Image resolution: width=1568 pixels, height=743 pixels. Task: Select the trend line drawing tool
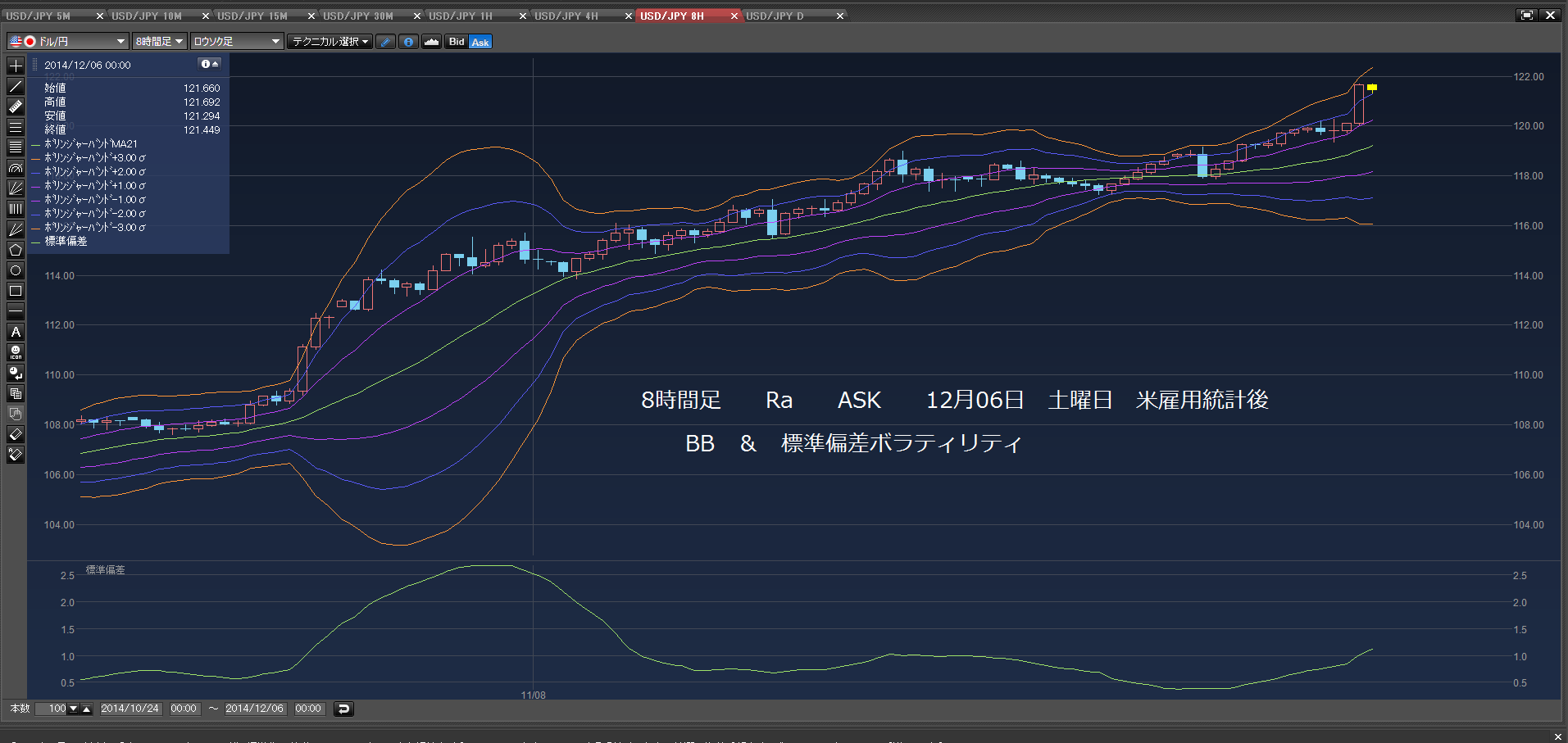click(16, 86)
